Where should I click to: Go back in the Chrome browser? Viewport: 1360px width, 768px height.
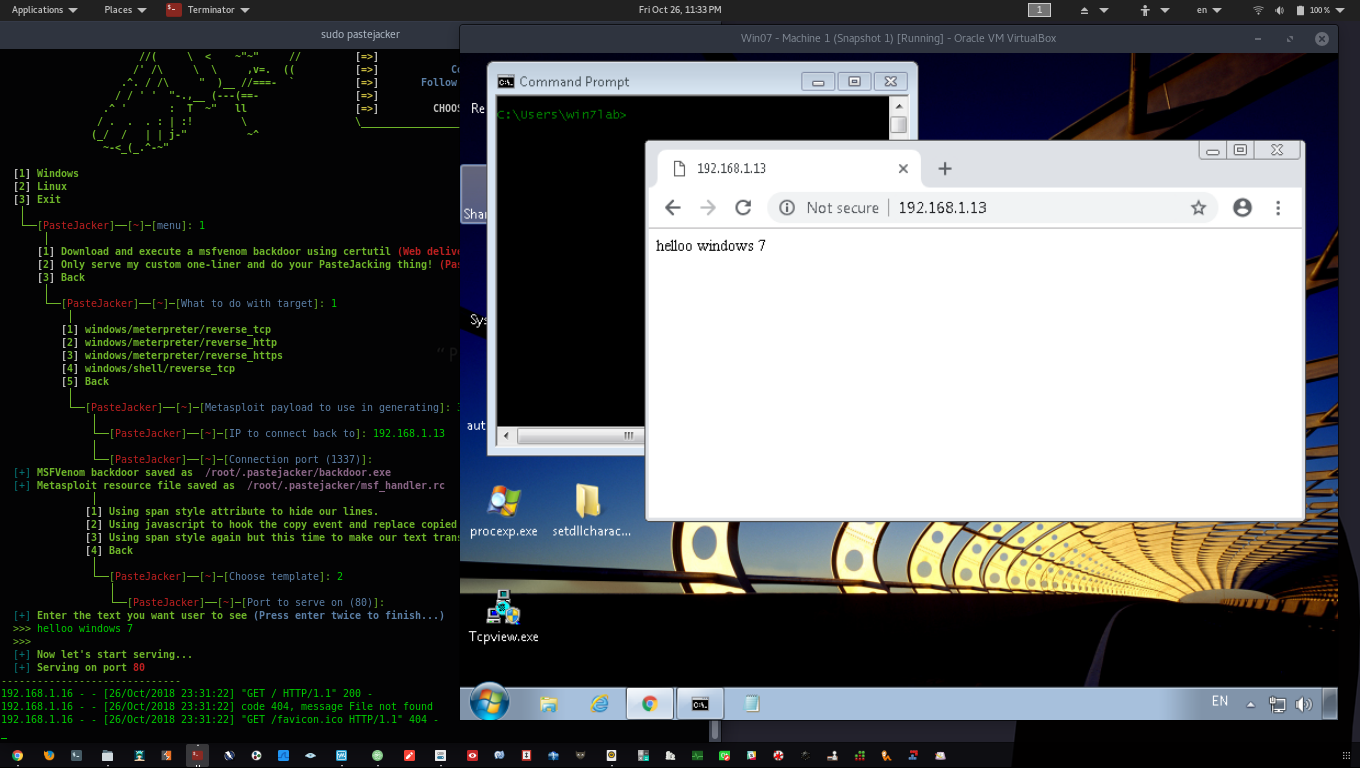tap(673, 208)
